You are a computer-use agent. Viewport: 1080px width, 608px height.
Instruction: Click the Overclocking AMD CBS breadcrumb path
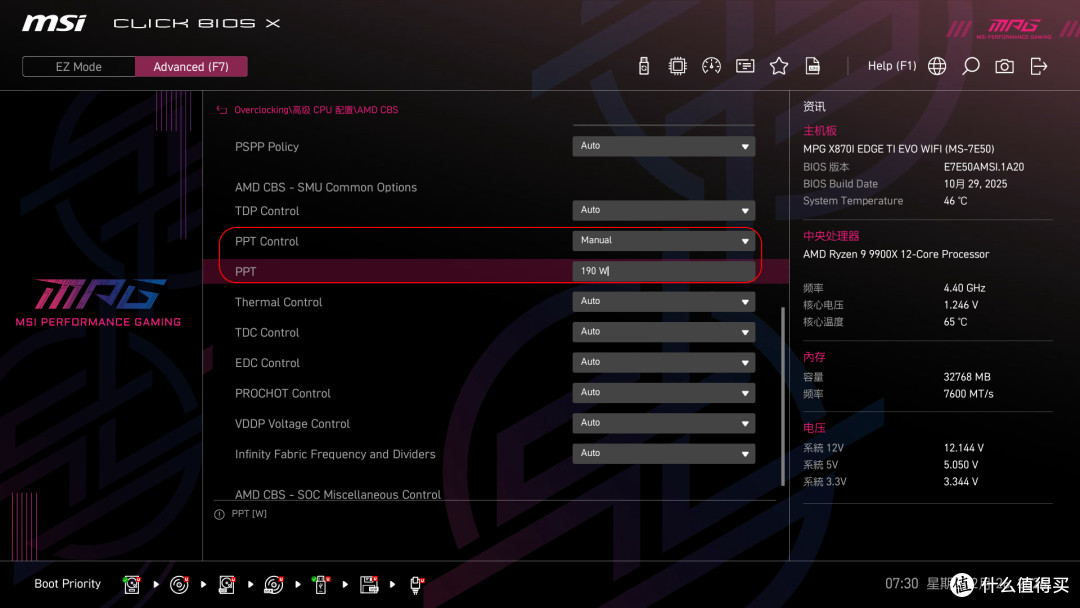pos(316,110)
